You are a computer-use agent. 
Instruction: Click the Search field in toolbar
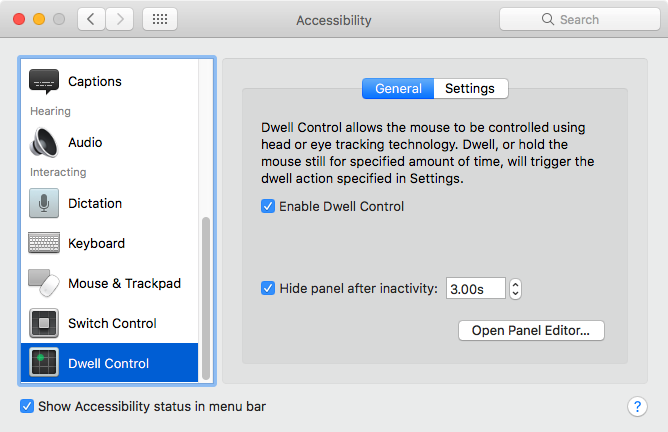pos(578,19)
